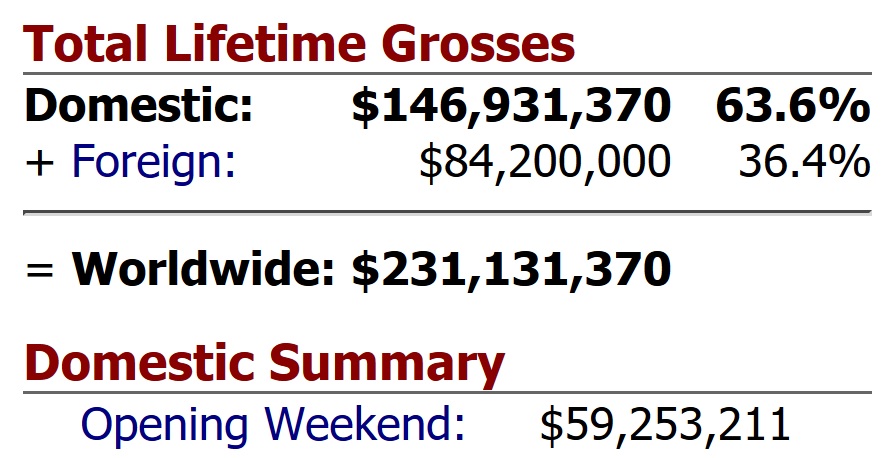
Task: Click the opening weekend amount $59,253,211
Action: click(665, 424)
